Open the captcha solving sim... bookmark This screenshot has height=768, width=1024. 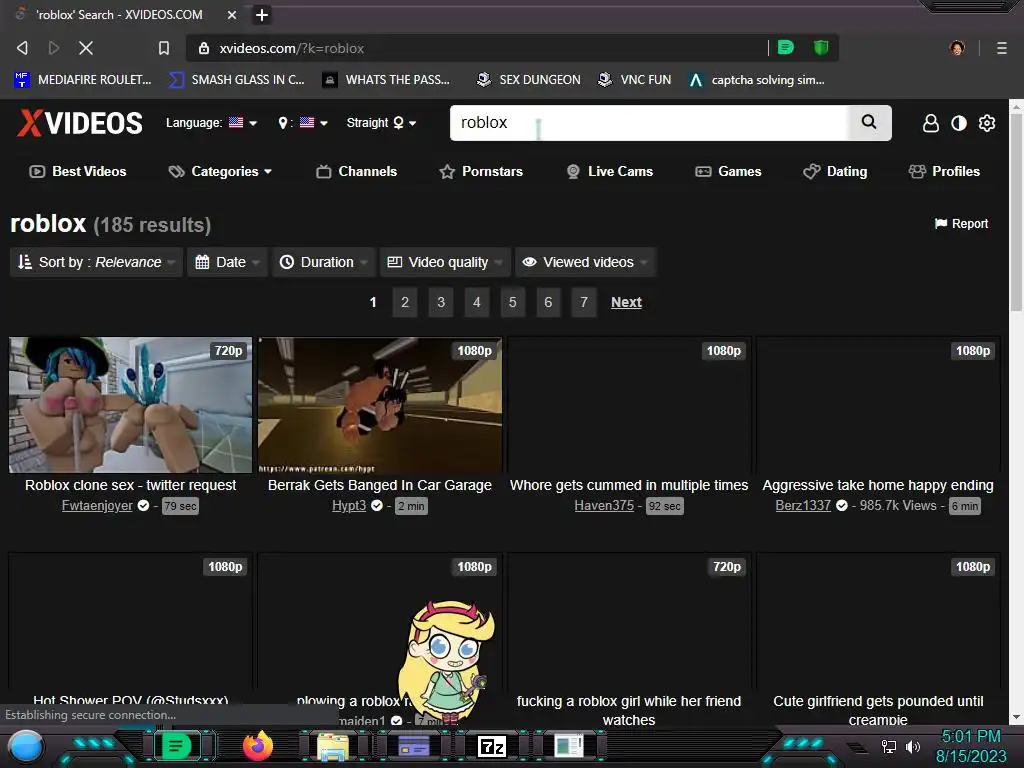tap(757, 80)
